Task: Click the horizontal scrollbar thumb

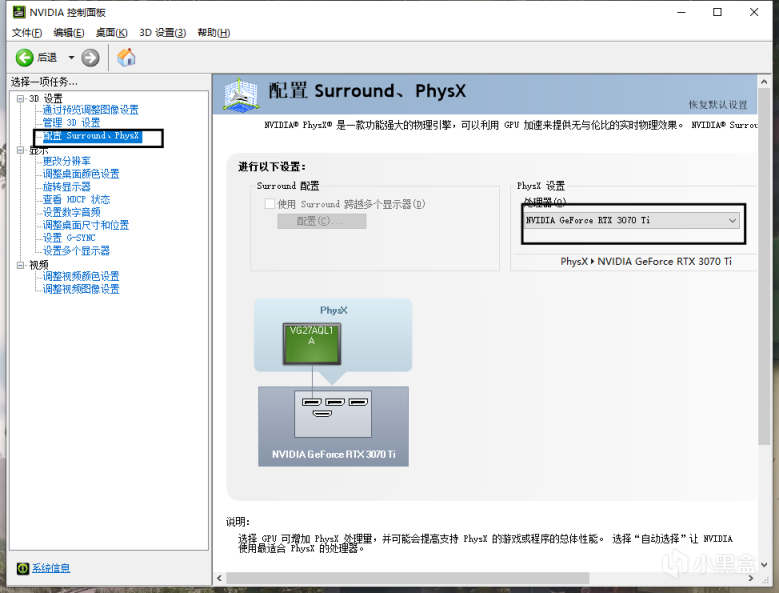Action: tap(408, 579)
